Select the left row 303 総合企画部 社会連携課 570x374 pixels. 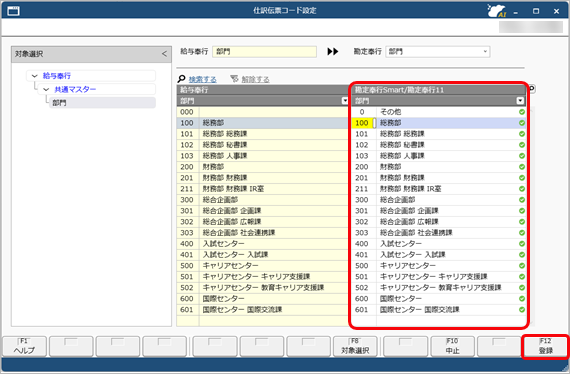click(262, 233)
